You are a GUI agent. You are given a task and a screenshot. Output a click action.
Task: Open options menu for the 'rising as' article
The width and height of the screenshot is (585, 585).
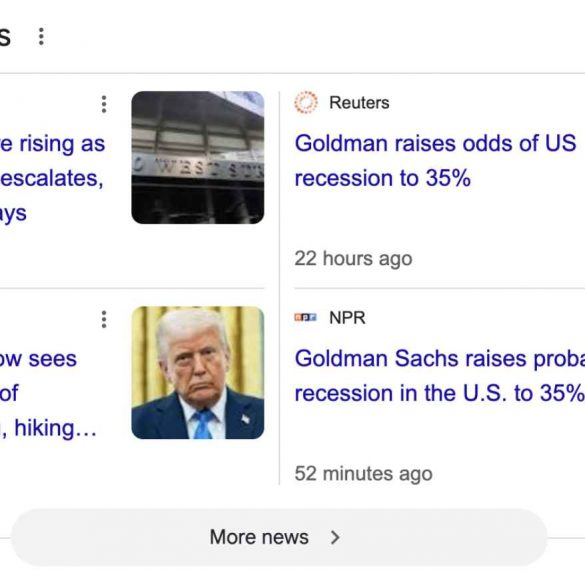click(x=104, y=104)
